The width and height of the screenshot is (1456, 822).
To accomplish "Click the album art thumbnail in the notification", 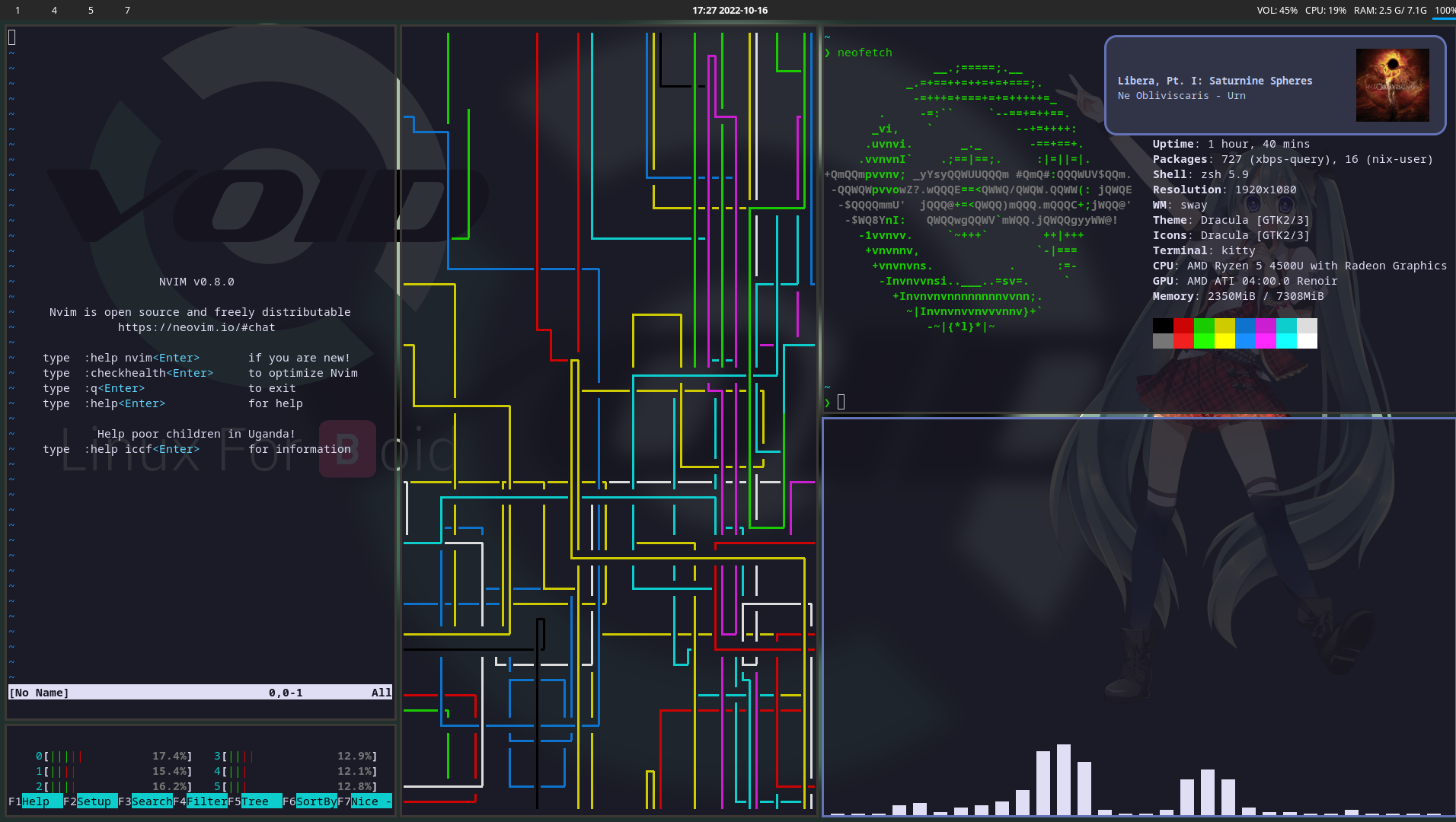I will click(x=1392, y=85).
